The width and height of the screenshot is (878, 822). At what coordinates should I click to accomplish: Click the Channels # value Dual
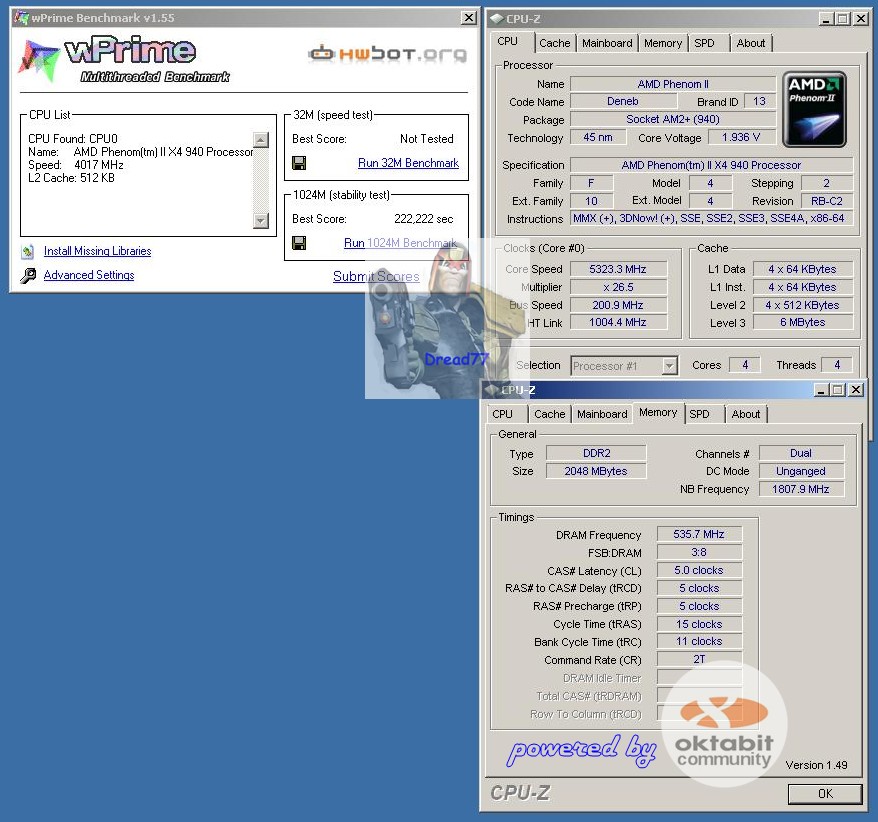[x=801, y=453]
